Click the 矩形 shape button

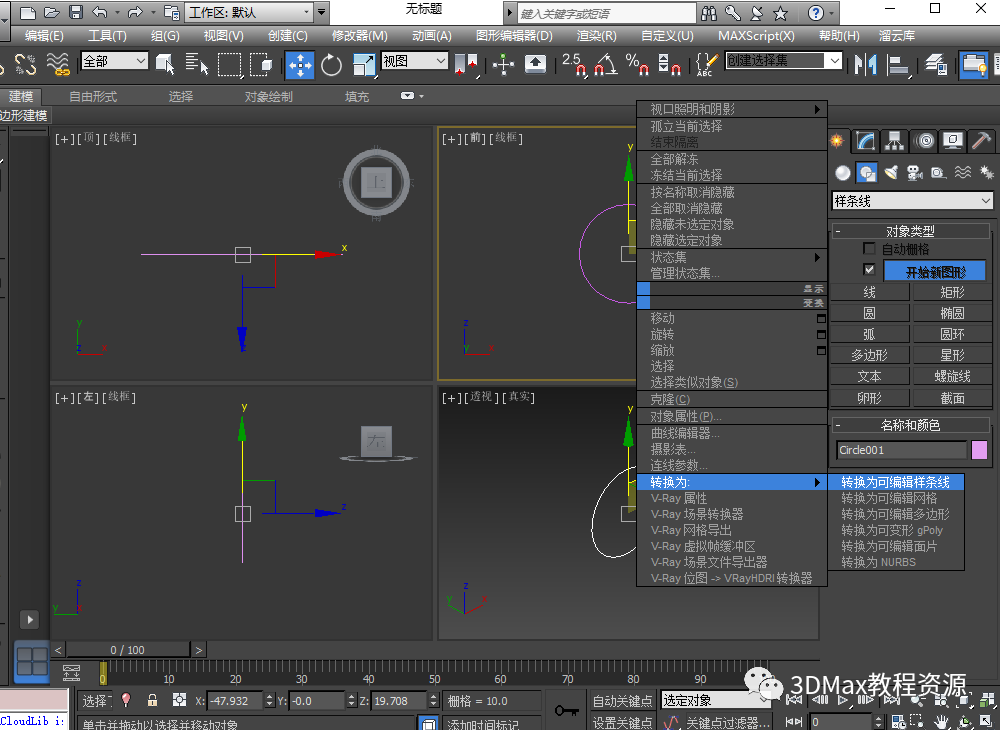[952, 292]
